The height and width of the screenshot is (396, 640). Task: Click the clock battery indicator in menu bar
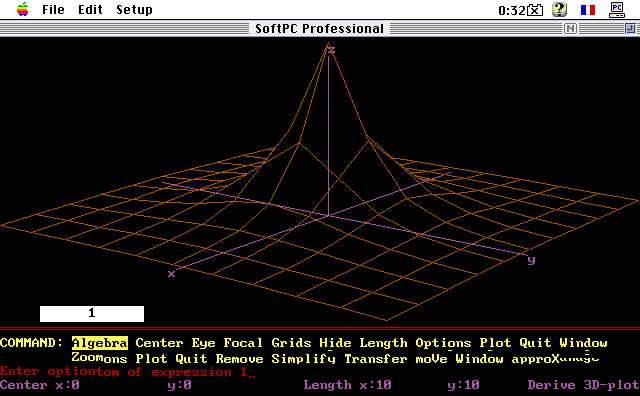pos(520,10)
